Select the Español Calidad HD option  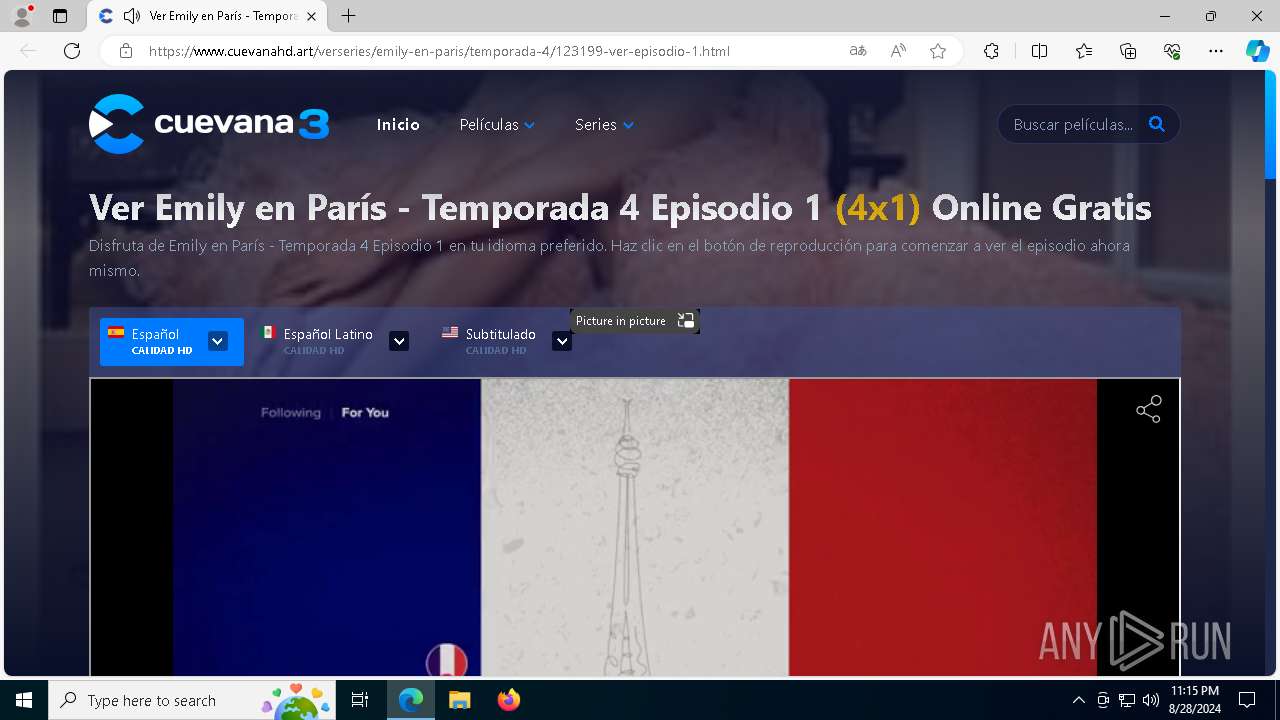[x=162, y=341]
